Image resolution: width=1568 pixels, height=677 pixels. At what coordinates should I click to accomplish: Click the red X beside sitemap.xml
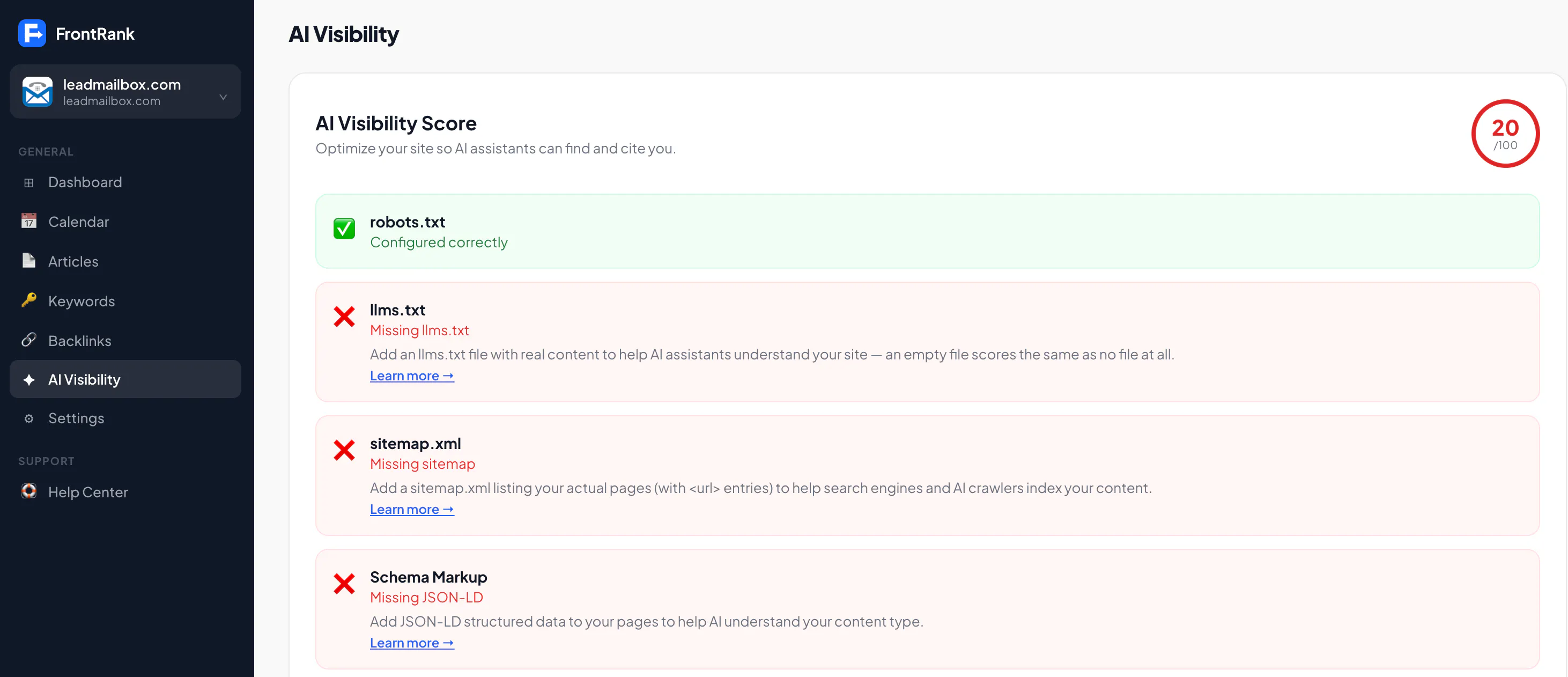[x=344, y=451]
